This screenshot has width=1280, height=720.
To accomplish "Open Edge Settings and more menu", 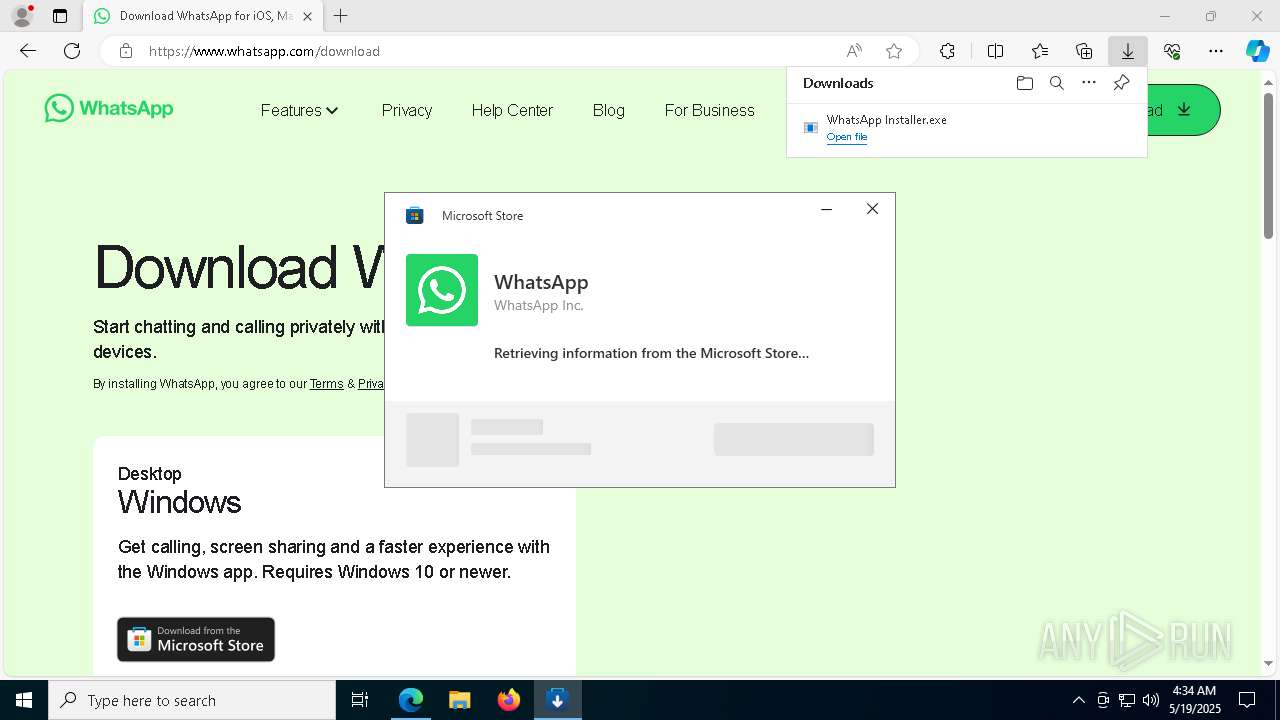I will point(1216,51).
